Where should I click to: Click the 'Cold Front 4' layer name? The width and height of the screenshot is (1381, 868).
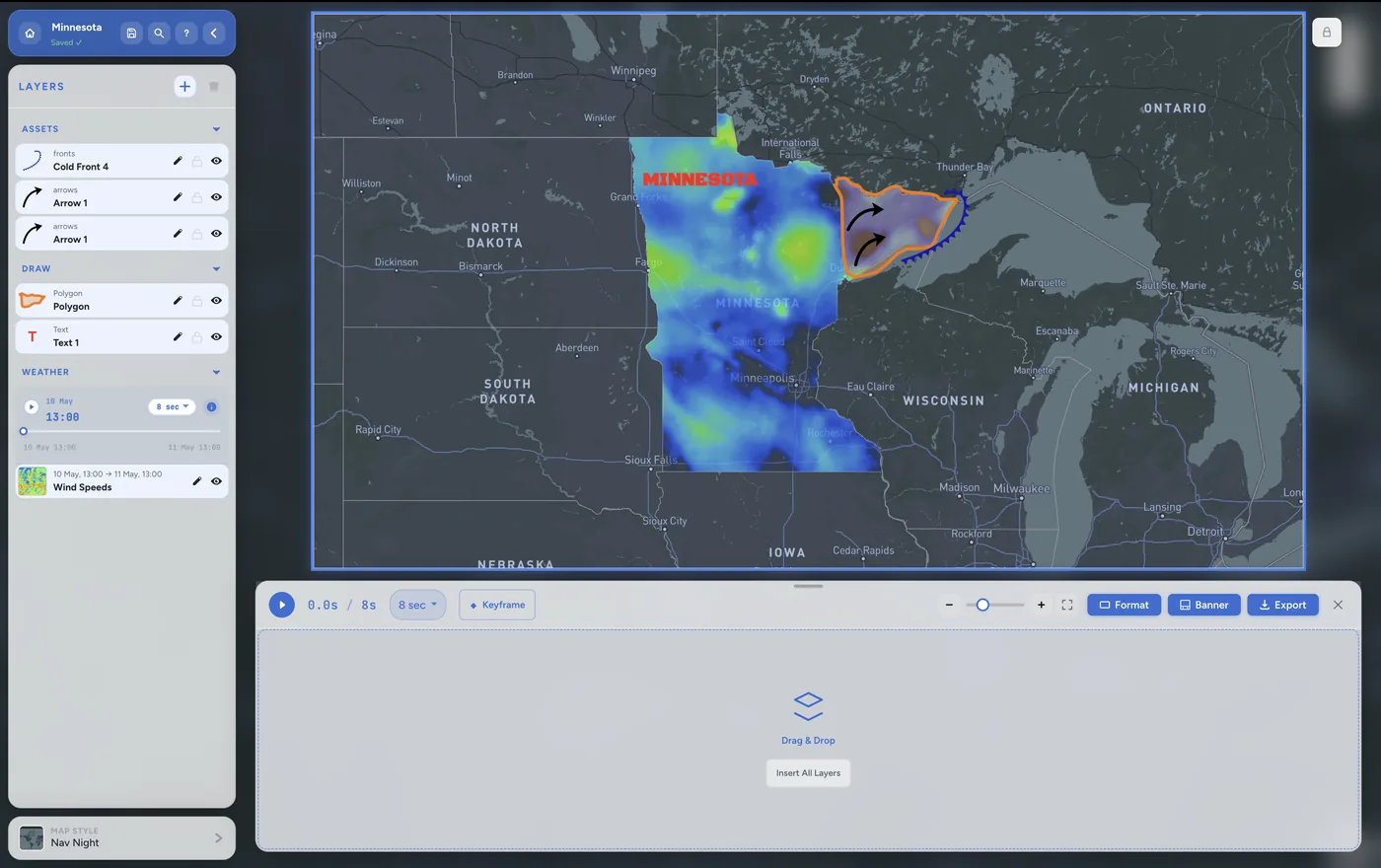pyautogui.click(x=81, y=167)
